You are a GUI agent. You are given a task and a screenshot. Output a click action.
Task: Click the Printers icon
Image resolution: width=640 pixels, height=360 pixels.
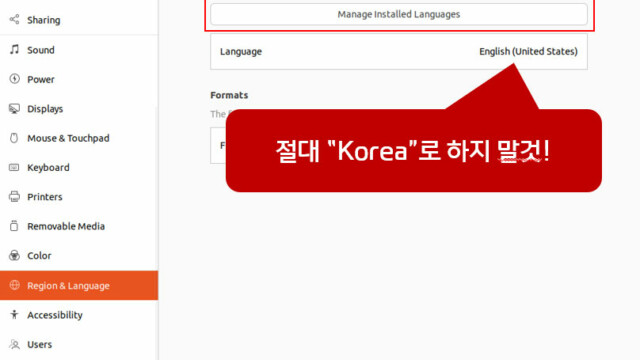pyautogui.click(x=14, y=197)
